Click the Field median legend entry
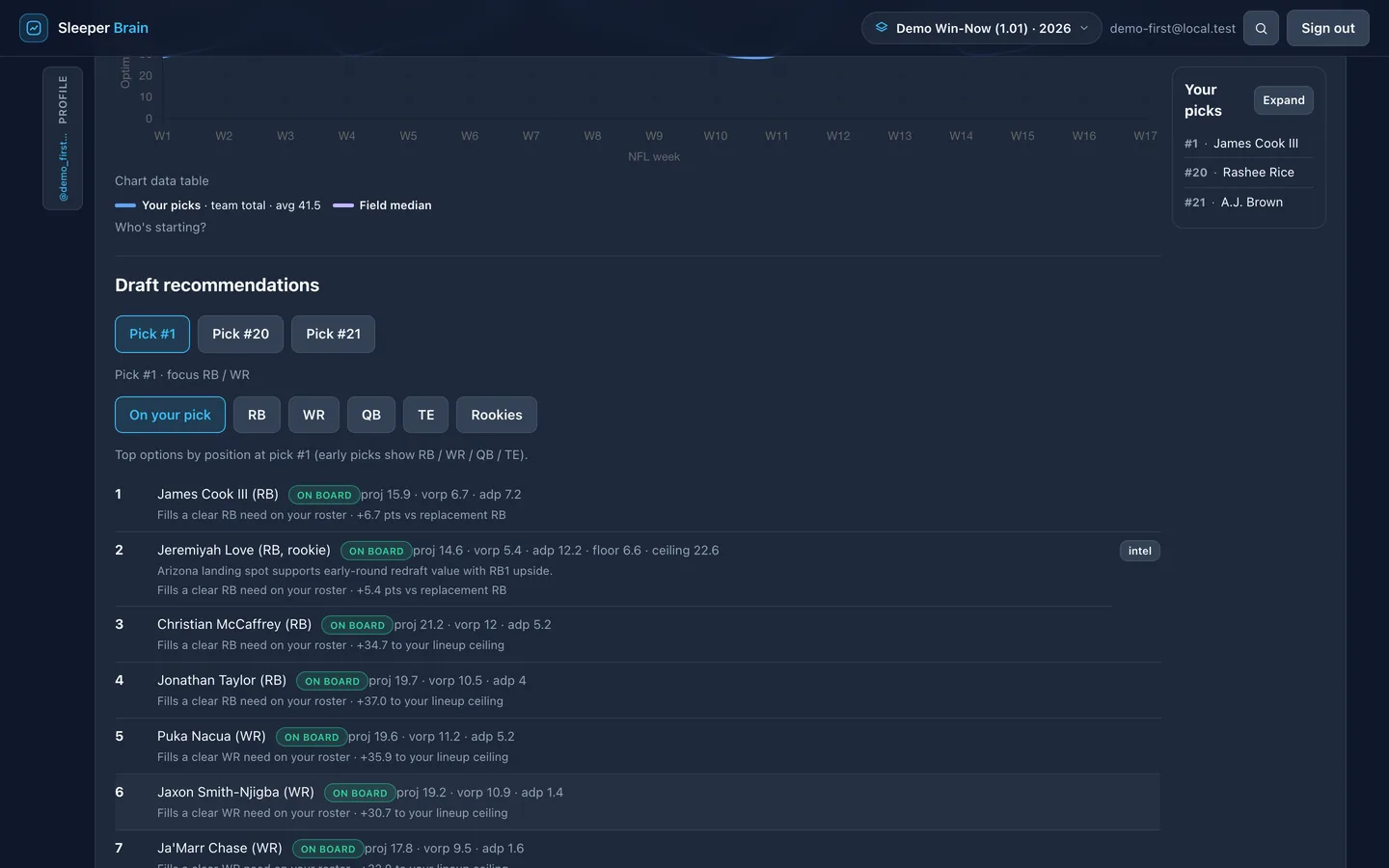The image size is (1389, 868). coord(382,205)
